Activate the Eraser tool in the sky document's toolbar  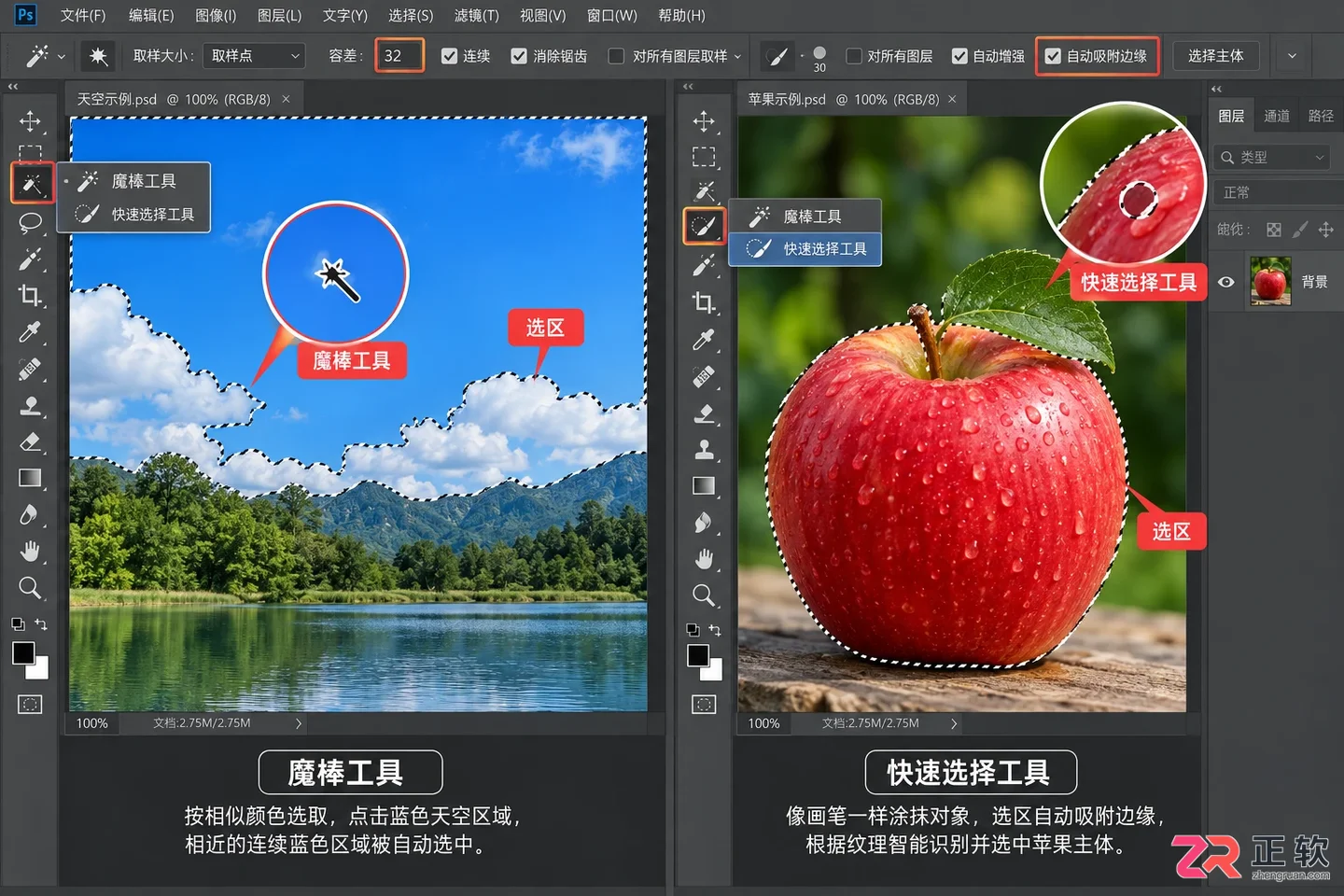pos(30,441)
